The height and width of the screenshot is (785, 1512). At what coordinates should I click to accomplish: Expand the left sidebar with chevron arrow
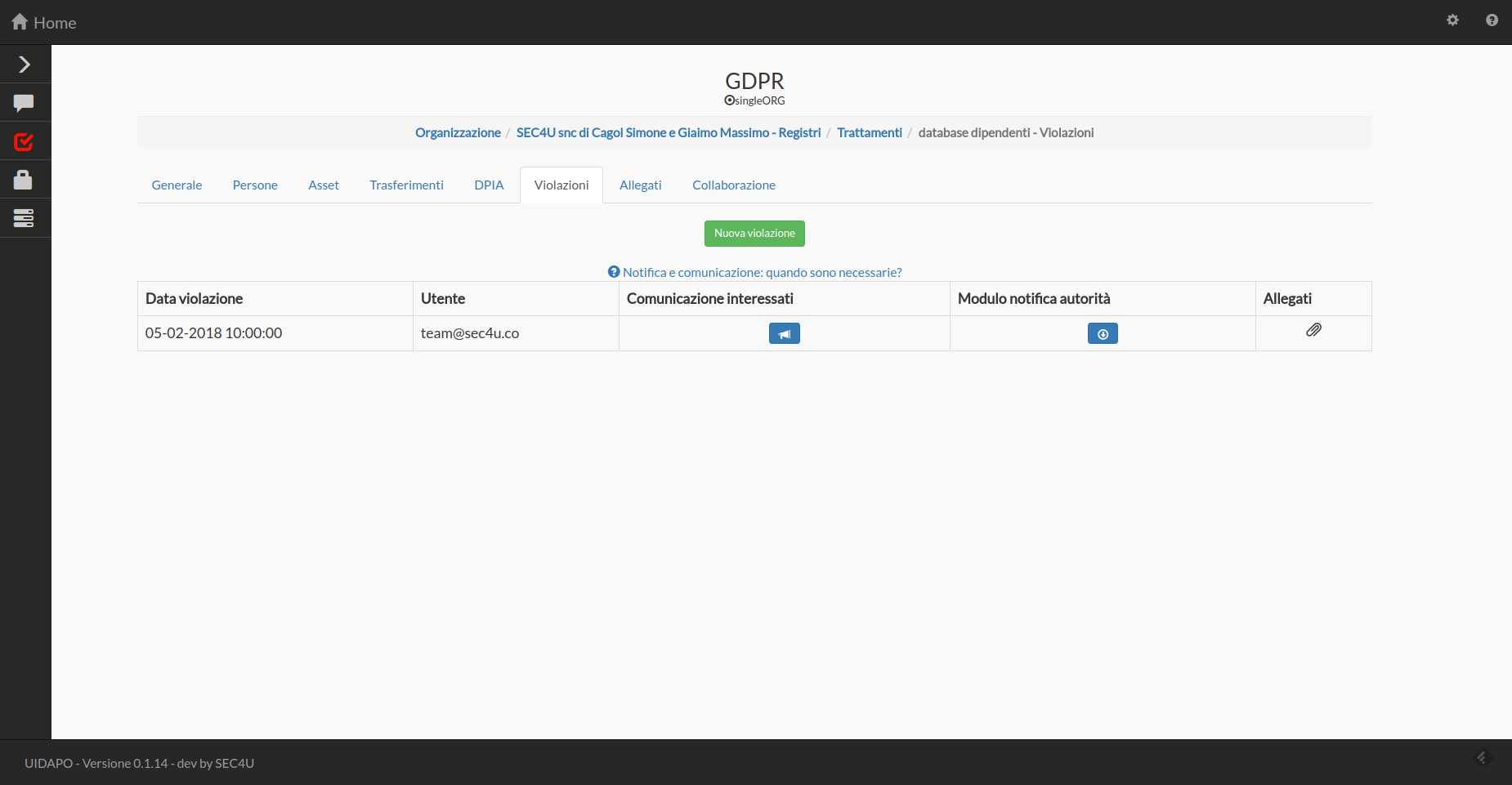(x=25, y=65)
